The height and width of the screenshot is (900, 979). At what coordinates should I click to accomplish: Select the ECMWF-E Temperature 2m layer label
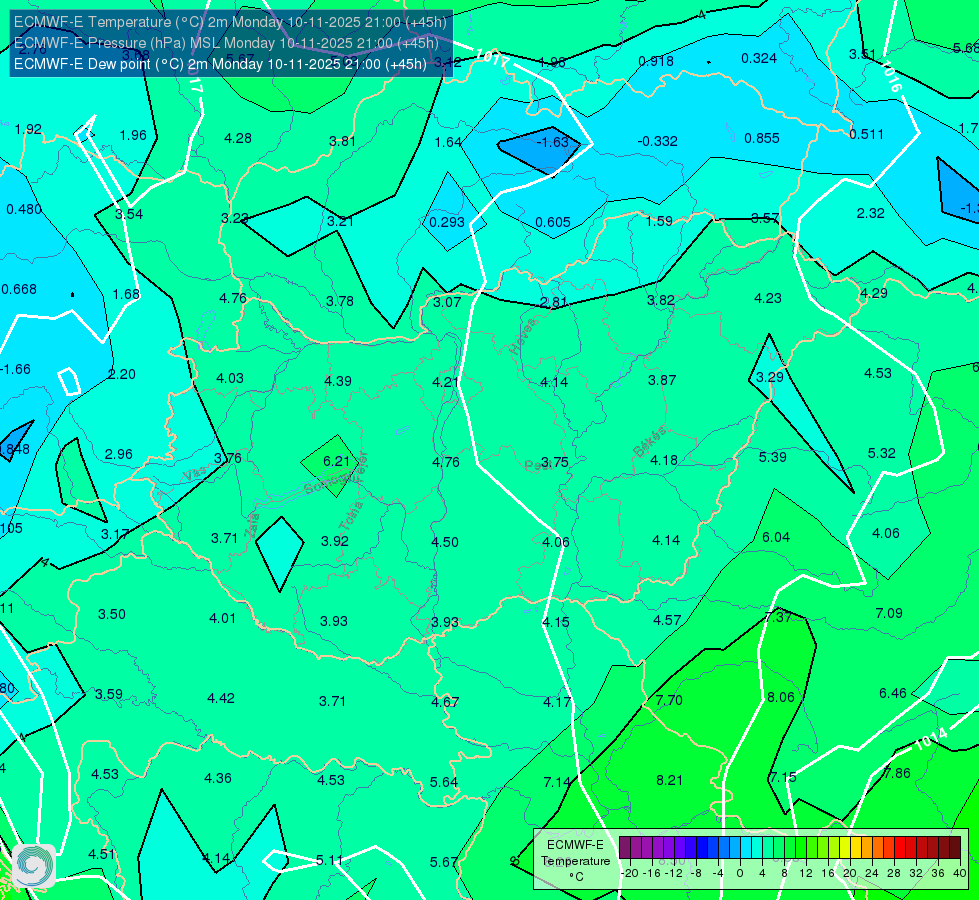coord(230,22)
